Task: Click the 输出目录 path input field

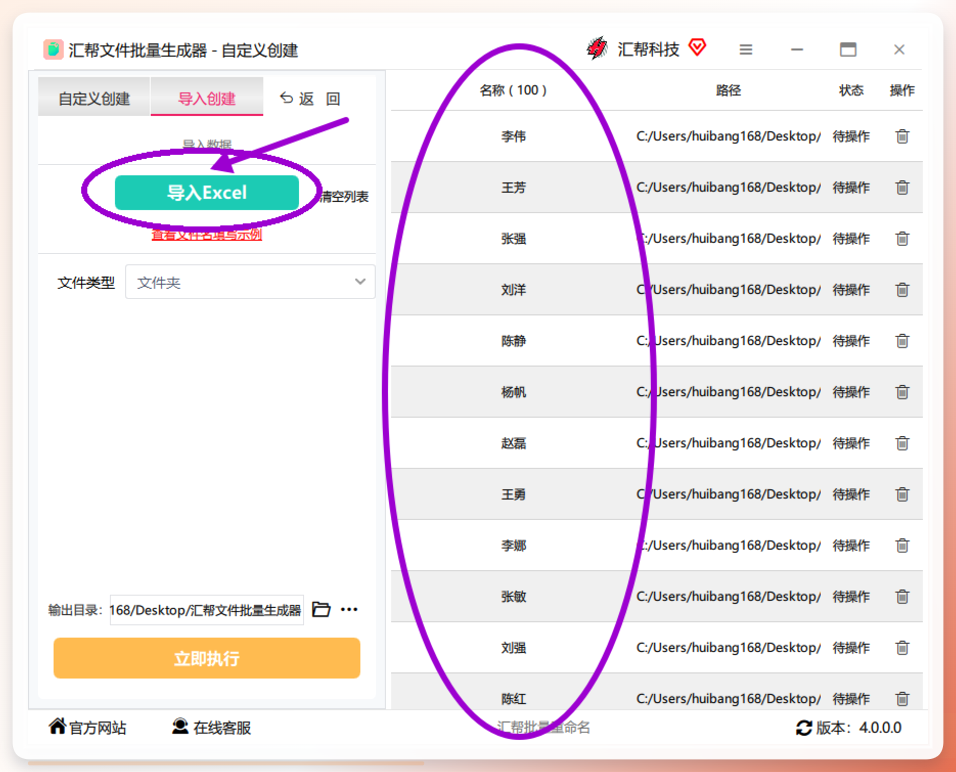Action: point(206,610)
